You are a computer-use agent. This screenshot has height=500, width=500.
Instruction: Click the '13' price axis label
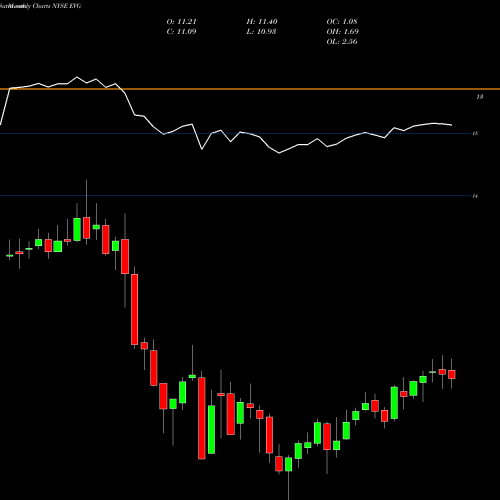479,97
